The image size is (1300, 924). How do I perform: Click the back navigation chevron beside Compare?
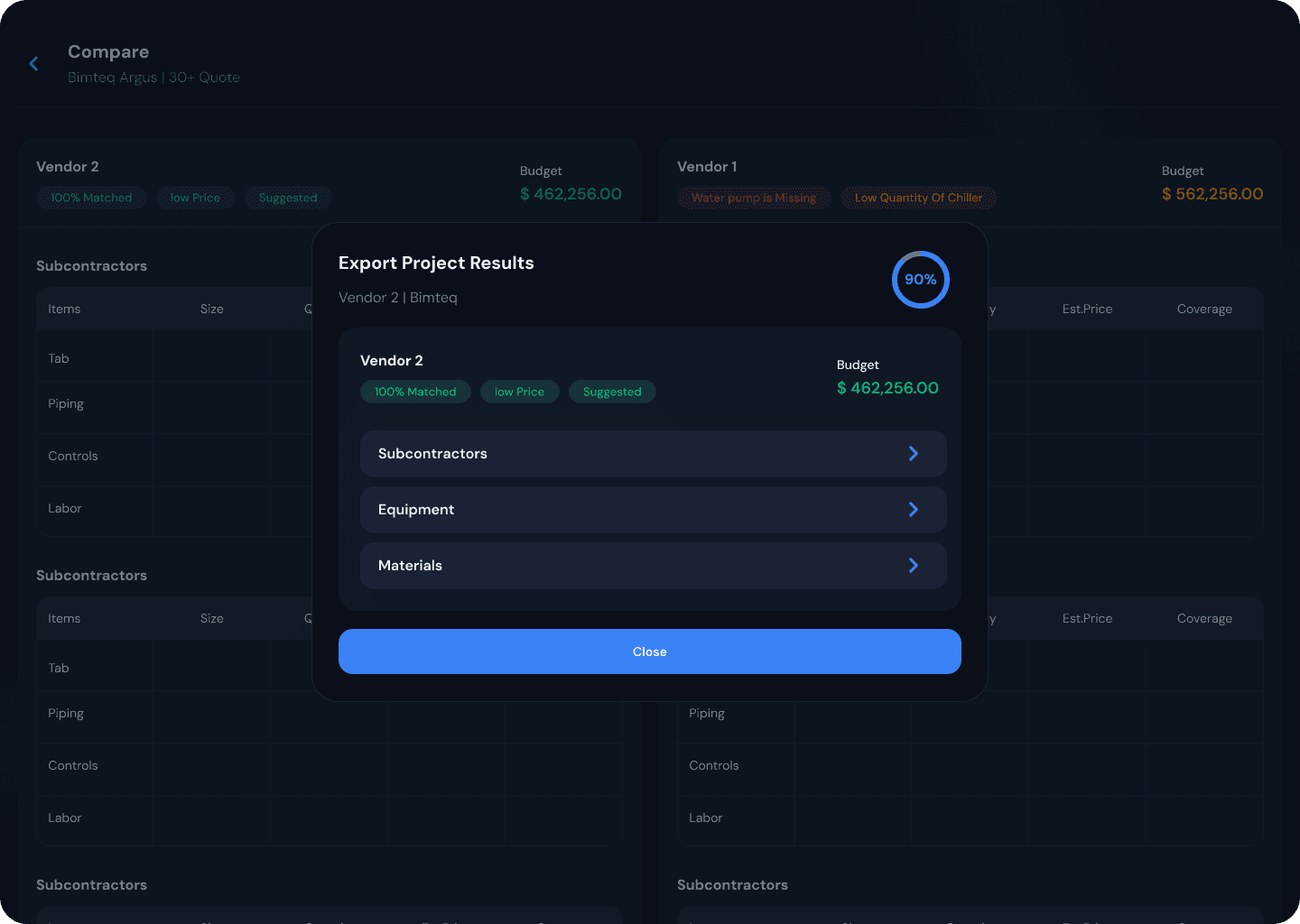[x=33, y=63]
